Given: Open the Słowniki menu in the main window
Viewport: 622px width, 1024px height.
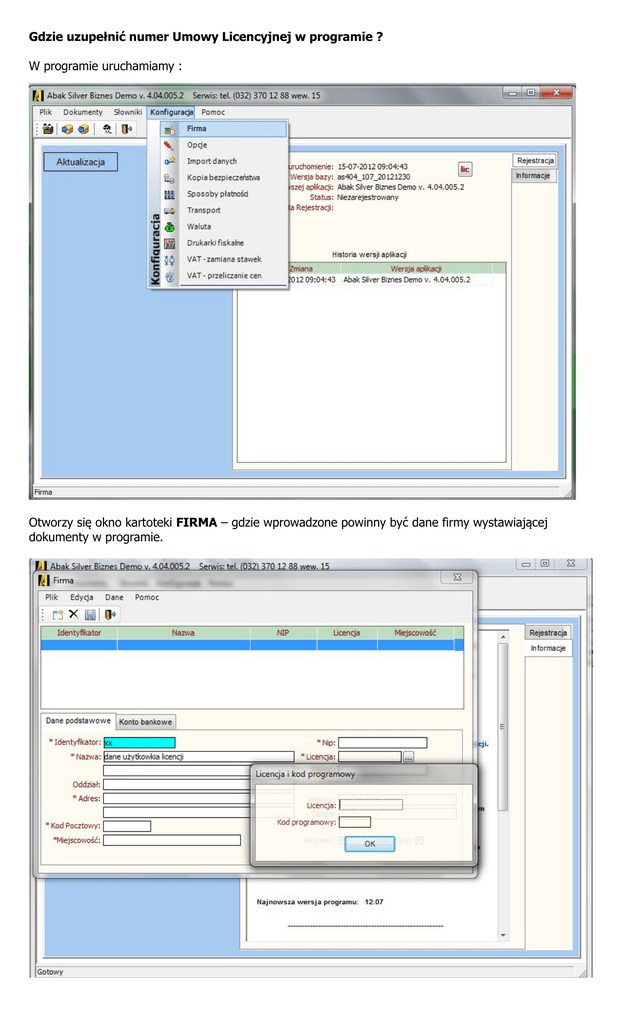Looking at the screenshot, I should tap(127, 112).
